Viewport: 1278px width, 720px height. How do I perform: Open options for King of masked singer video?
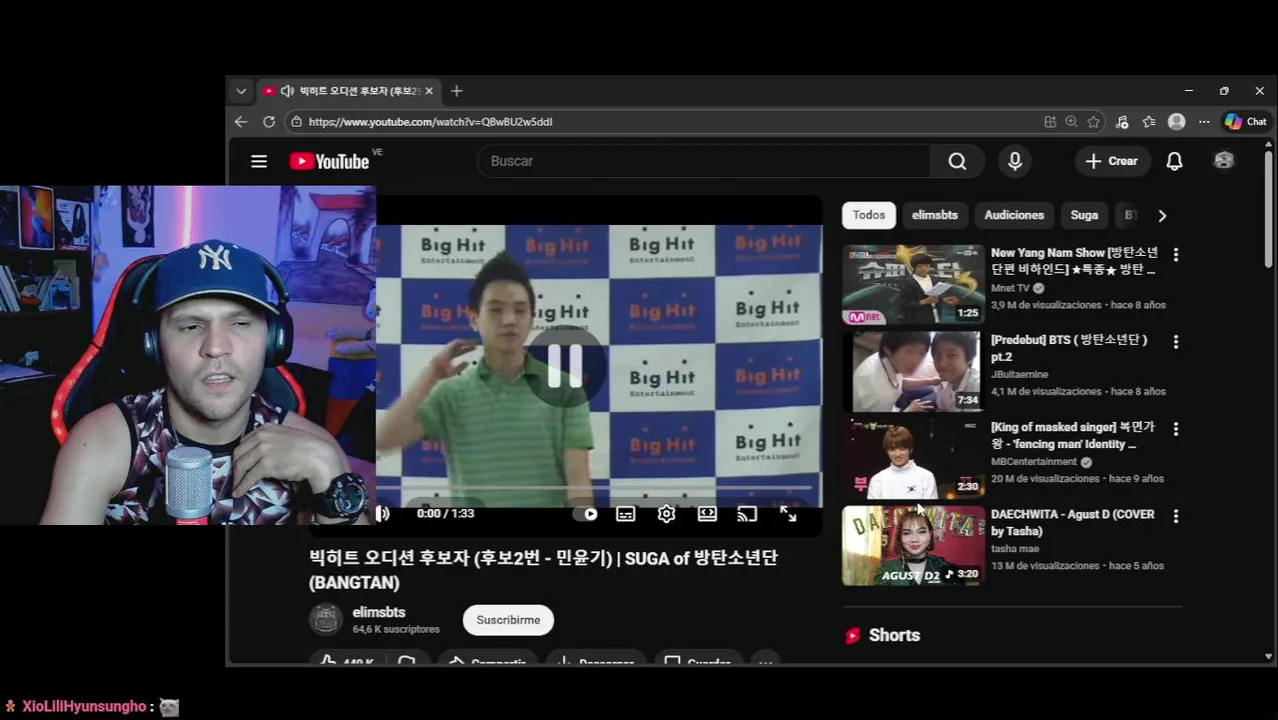coord(1176,429)
